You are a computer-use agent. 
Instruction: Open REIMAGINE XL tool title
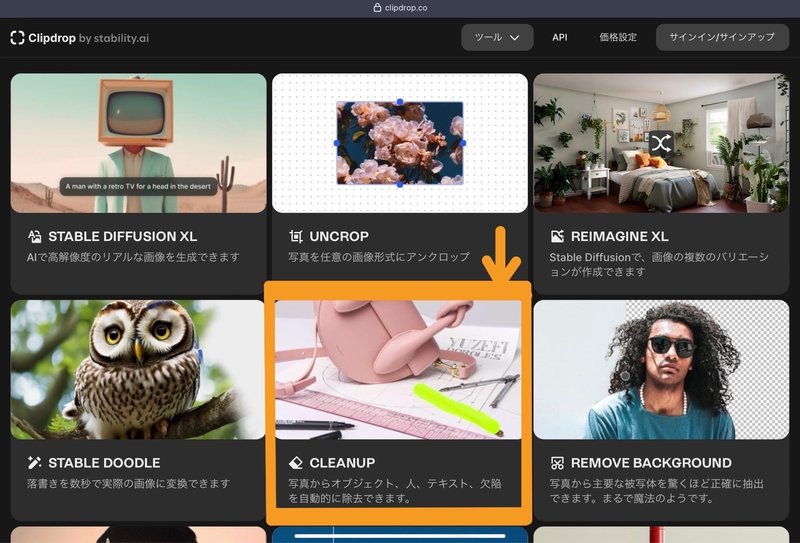click(619, 236)
